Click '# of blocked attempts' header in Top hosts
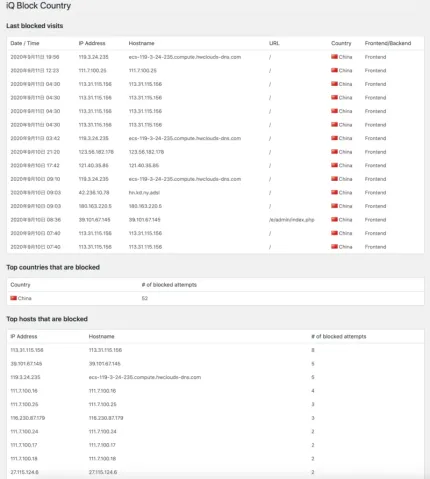Image resolution: width=430 pixels, height=479 pixels. [339, 336]
